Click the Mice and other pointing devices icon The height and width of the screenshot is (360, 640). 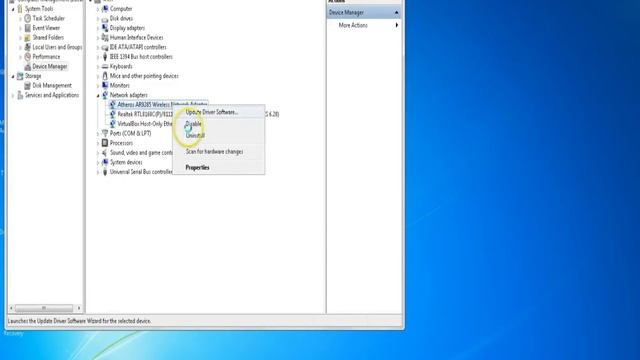click(x=105, y=76)
